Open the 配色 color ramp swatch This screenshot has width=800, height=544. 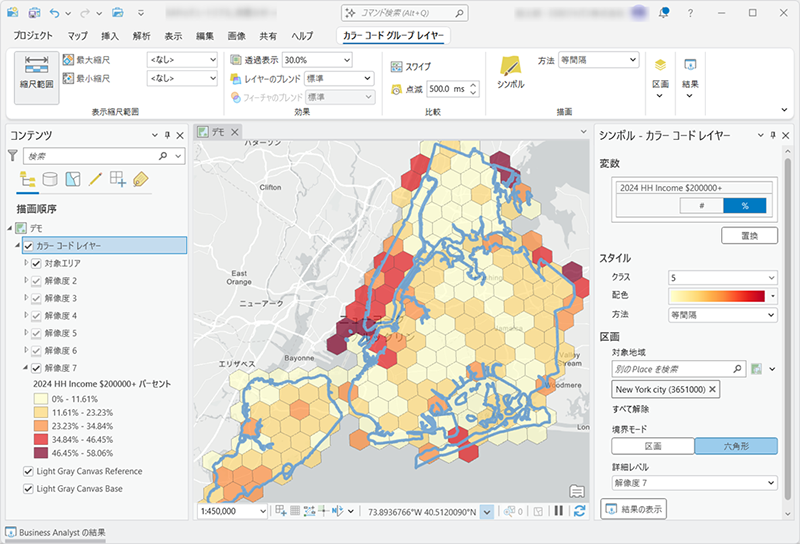click(x=716, y=296)
